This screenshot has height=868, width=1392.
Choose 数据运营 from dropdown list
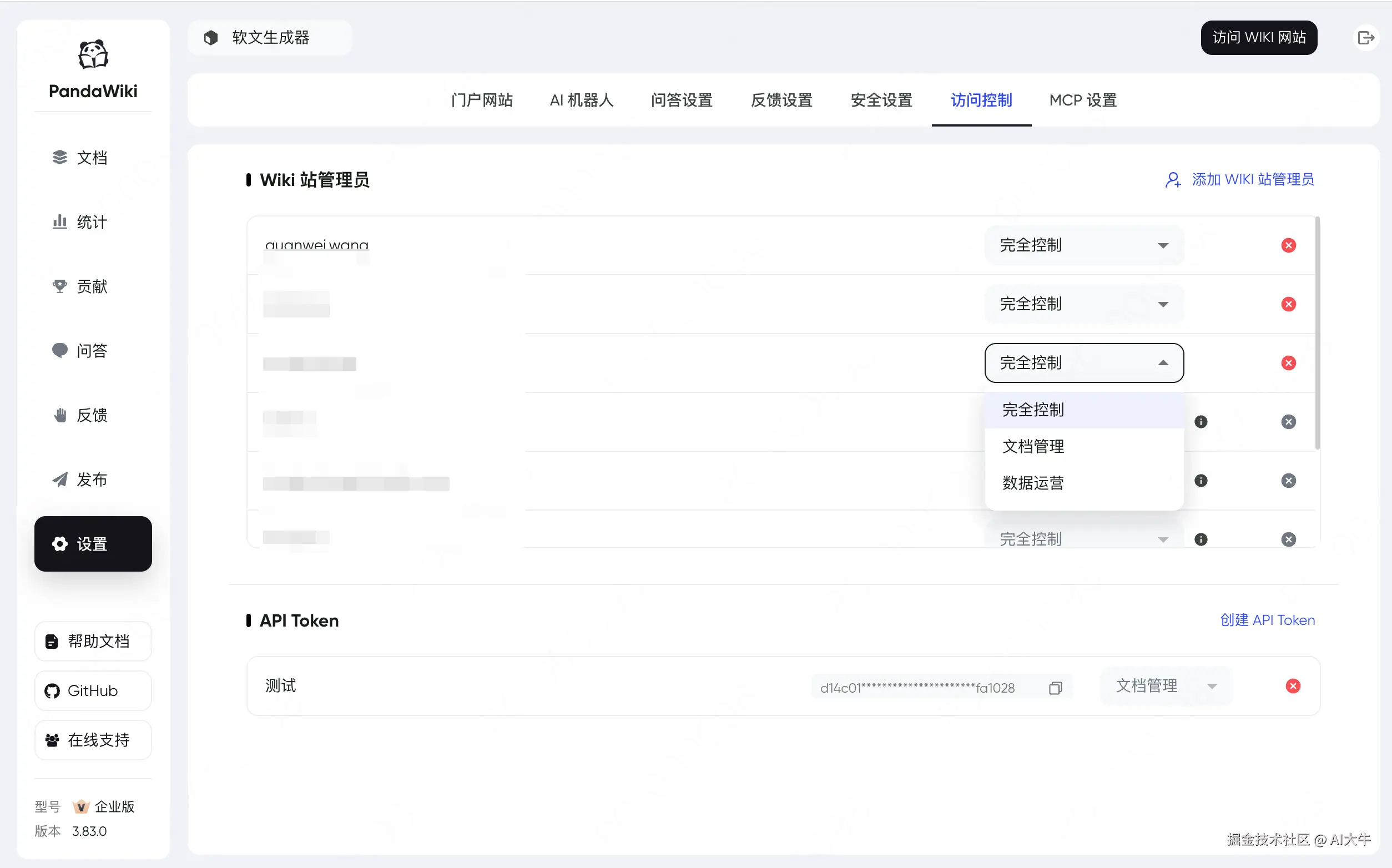click(x=1033, y=483)
